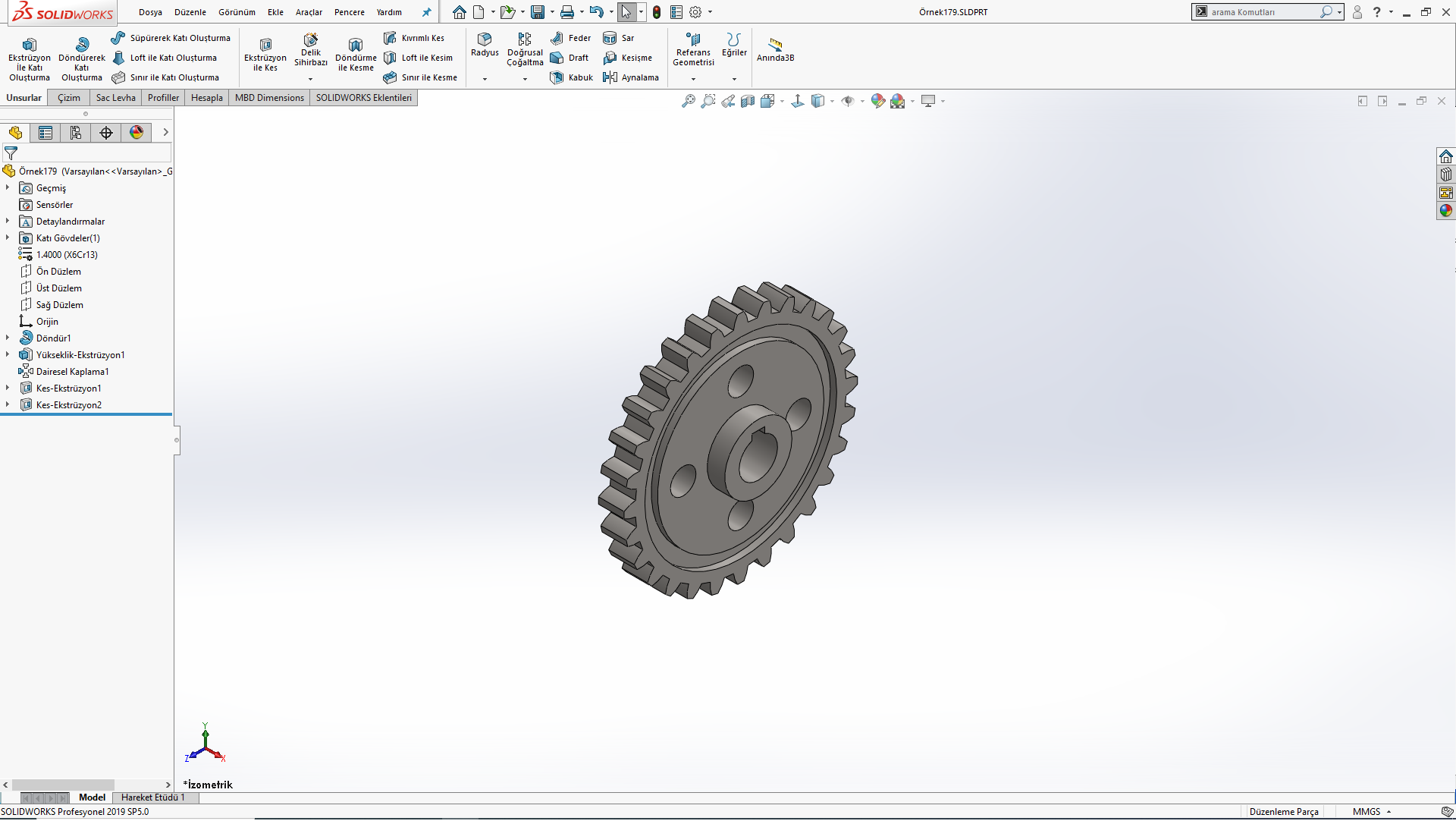This screenshot has height=821, width=1456.
Task: Click the Hareket Etüdü 1 tab
Action: [x=152, y=797]
